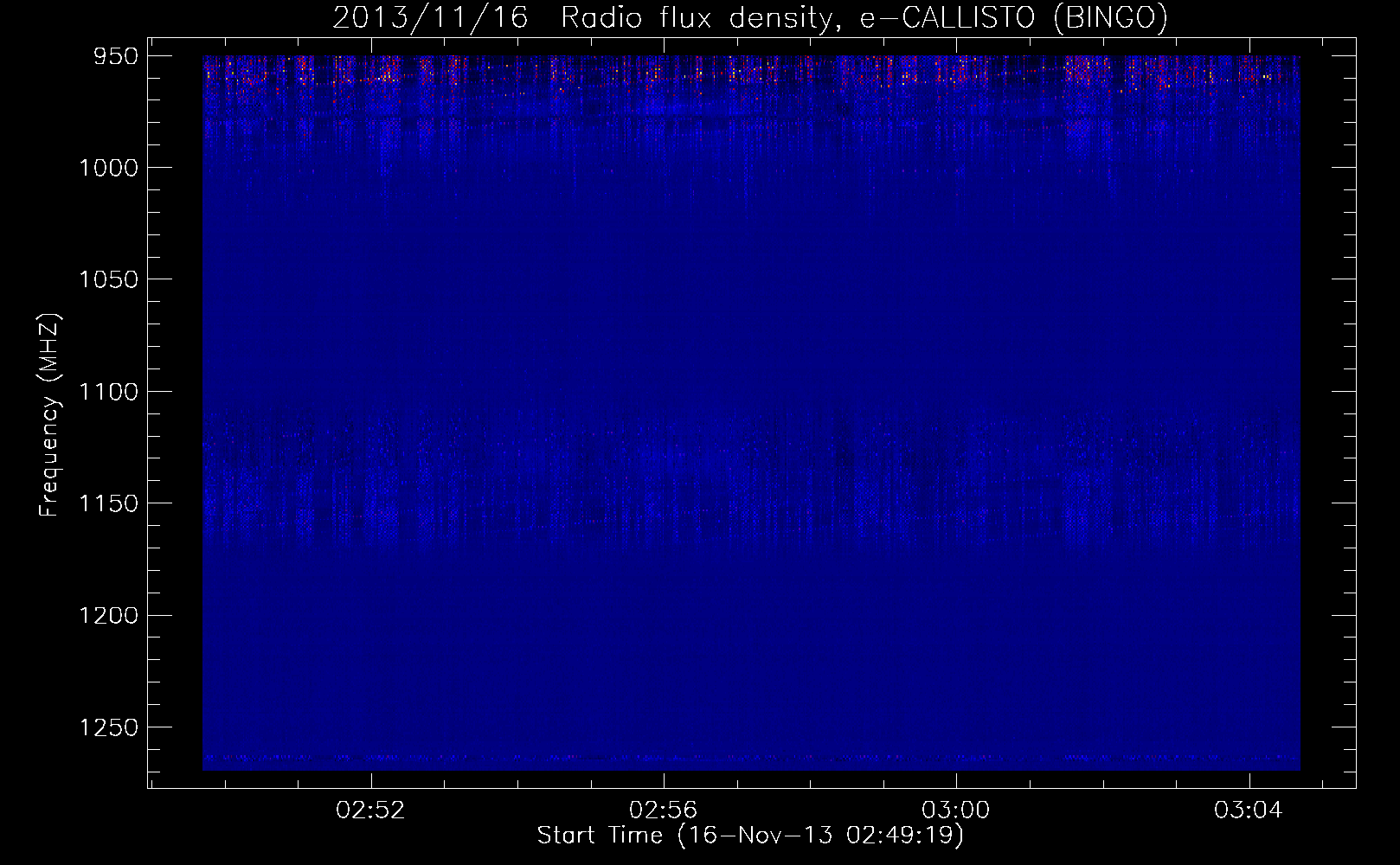
Task: Select the '1100' frequency axis label
Action: tap(109, 392)
